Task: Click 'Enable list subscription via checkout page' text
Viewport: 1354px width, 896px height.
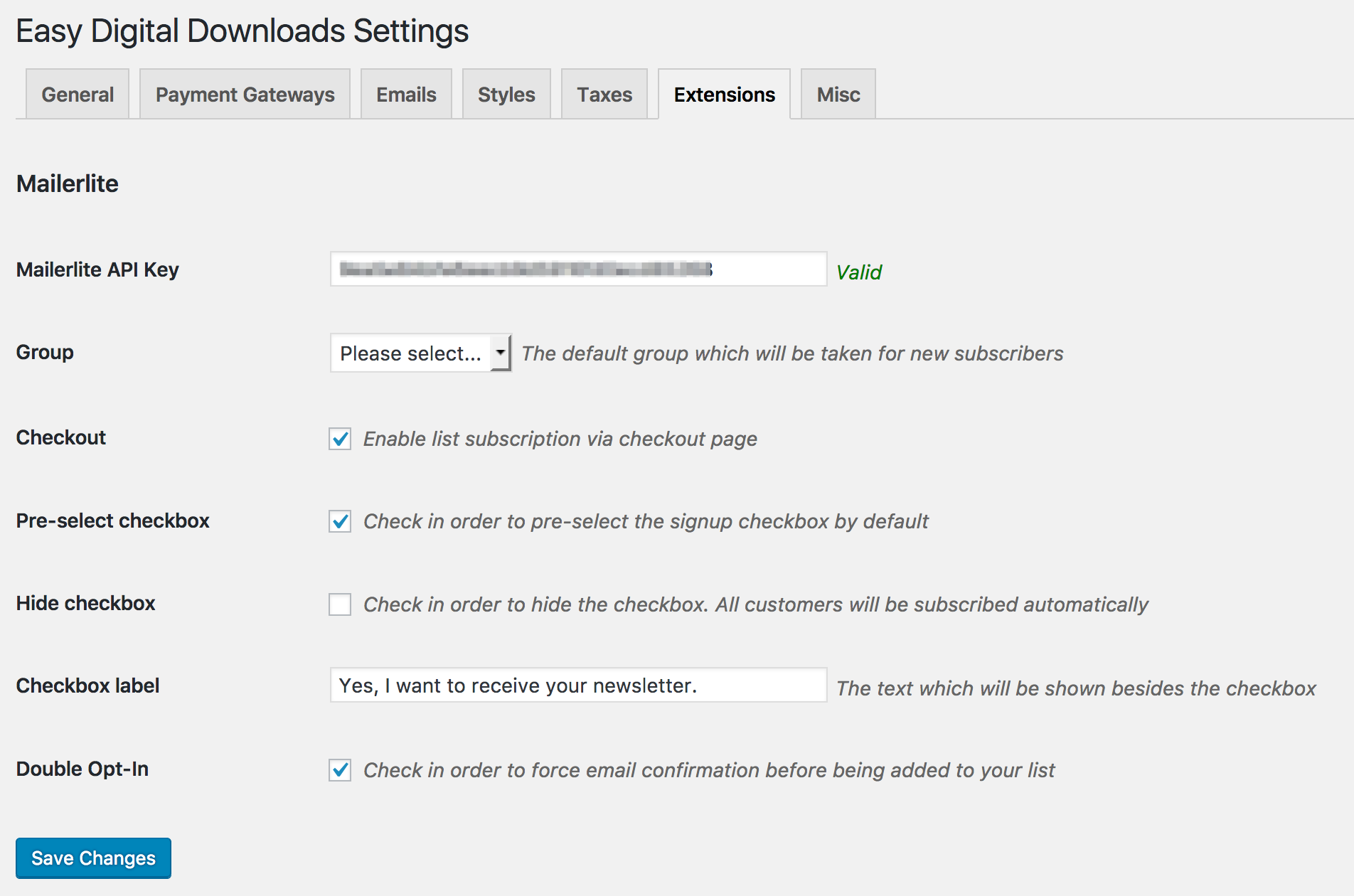Action: point(560,439)
